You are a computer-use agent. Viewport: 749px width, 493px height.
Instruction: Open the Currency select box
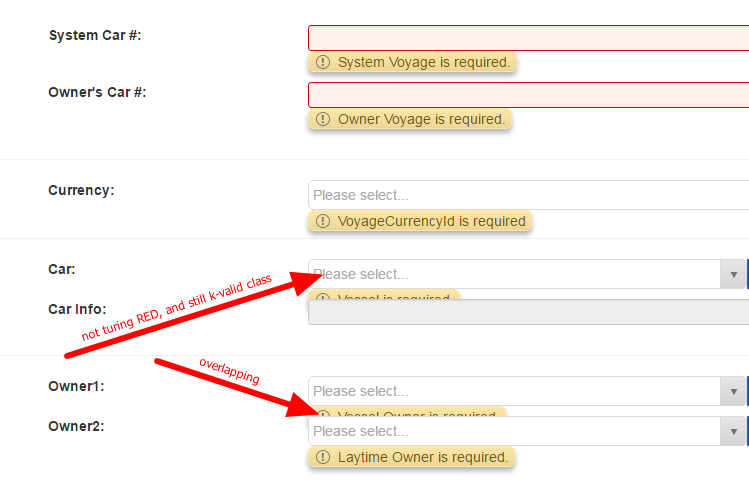pos(528,195)
